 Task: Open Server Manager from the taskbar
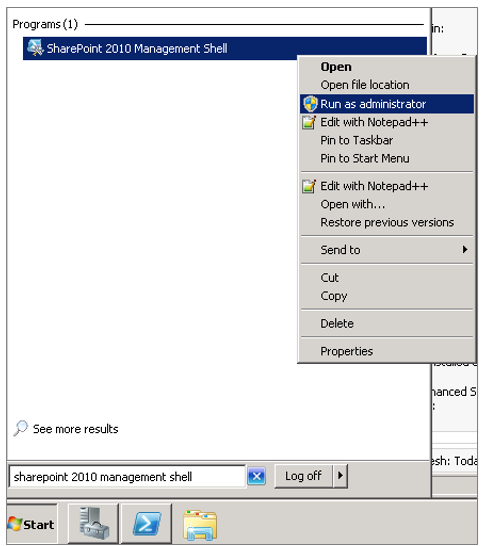pos(93,523)
